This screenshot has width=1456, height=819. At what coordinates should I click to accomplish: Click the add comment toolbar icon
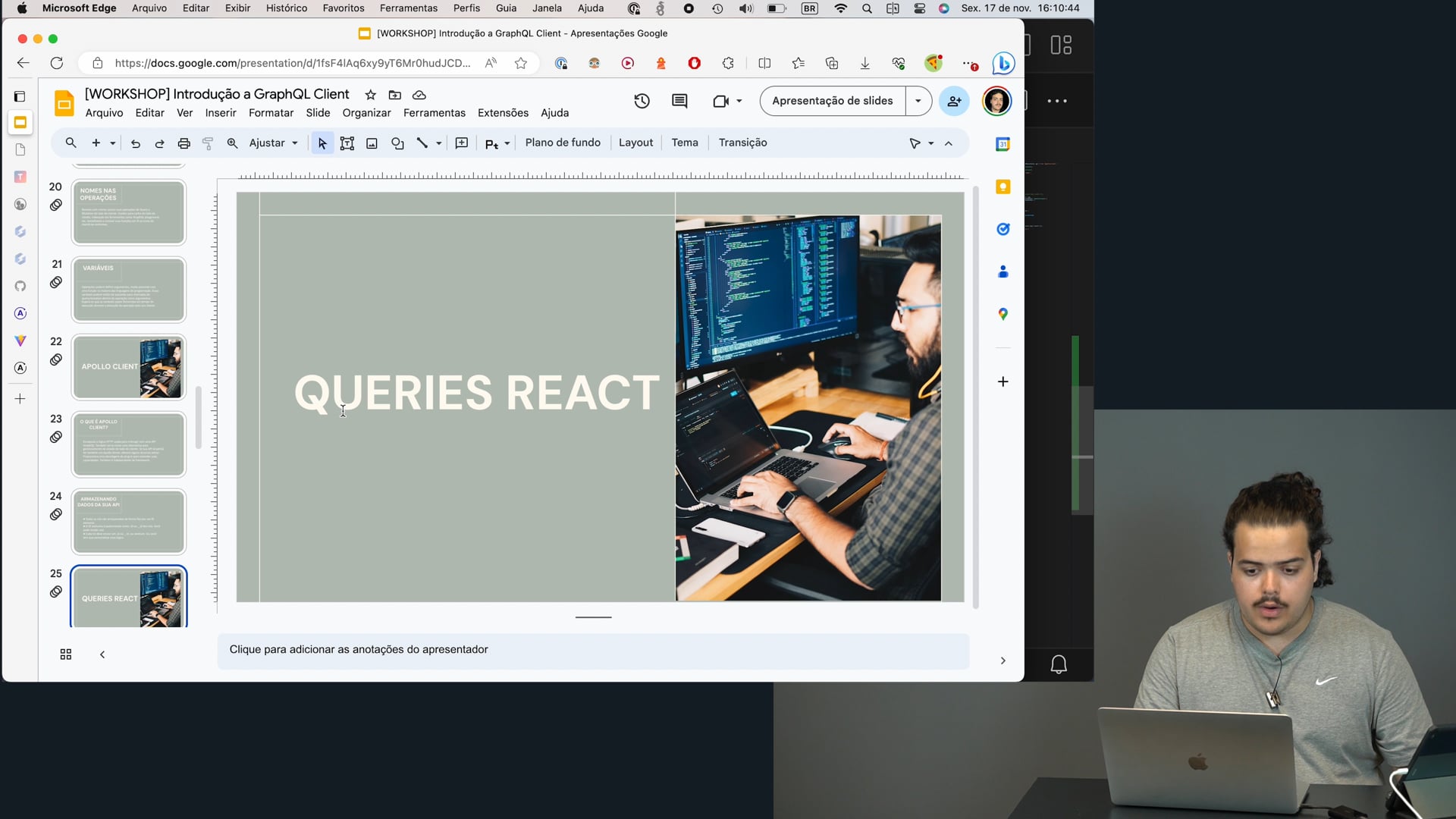coord(461,143)
